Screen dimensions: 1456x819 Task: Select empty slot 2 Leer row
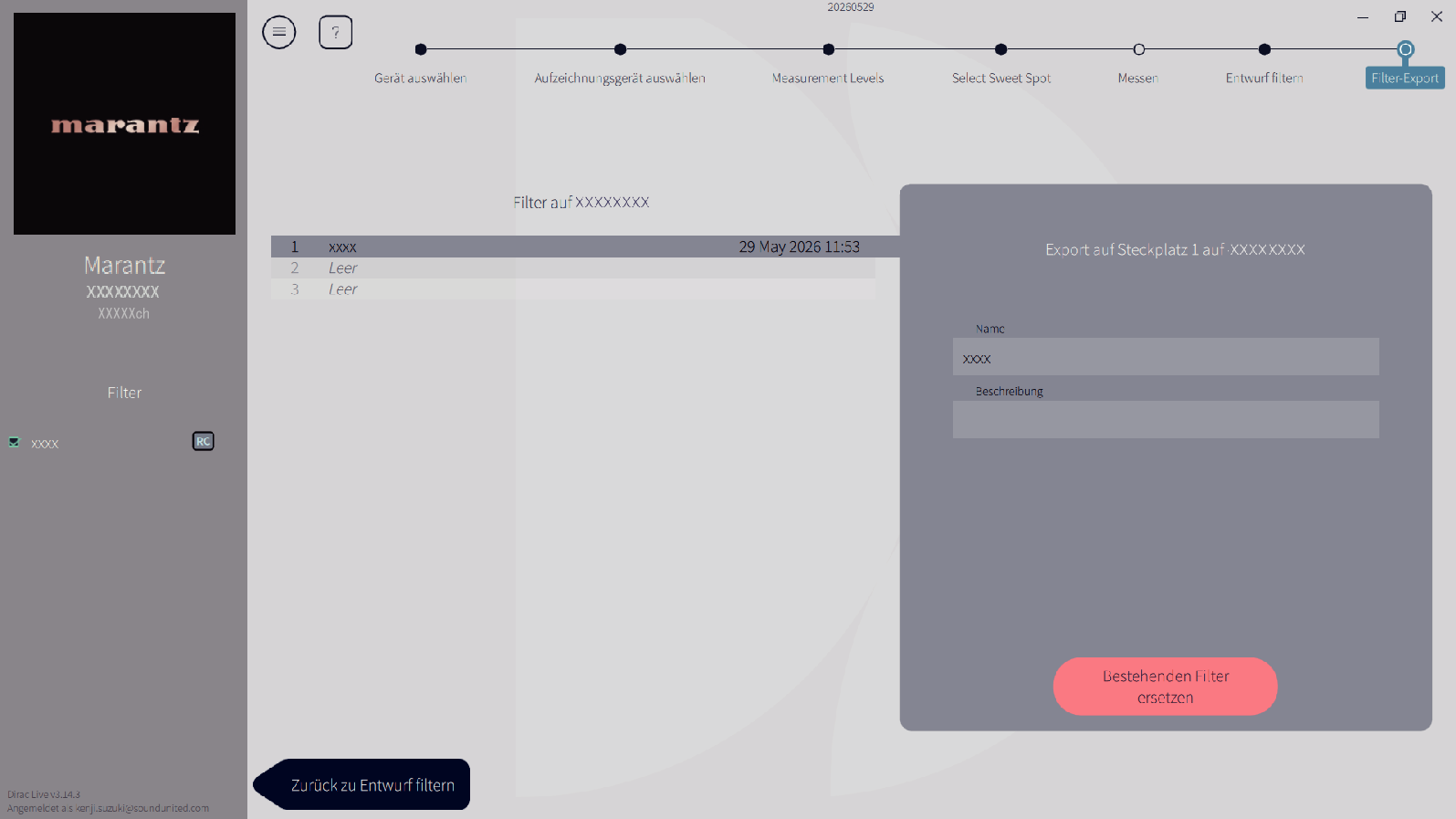(x=573, y=268)
